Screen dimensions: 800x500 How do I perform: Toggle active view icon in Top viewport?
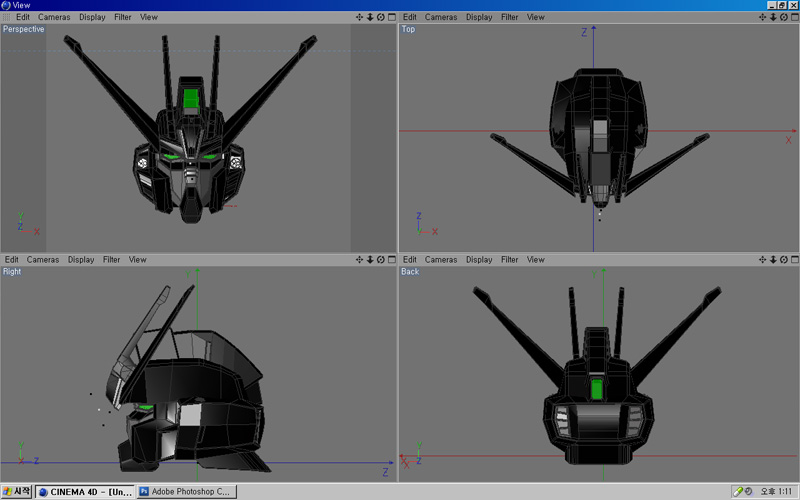(x=795, y=17)
